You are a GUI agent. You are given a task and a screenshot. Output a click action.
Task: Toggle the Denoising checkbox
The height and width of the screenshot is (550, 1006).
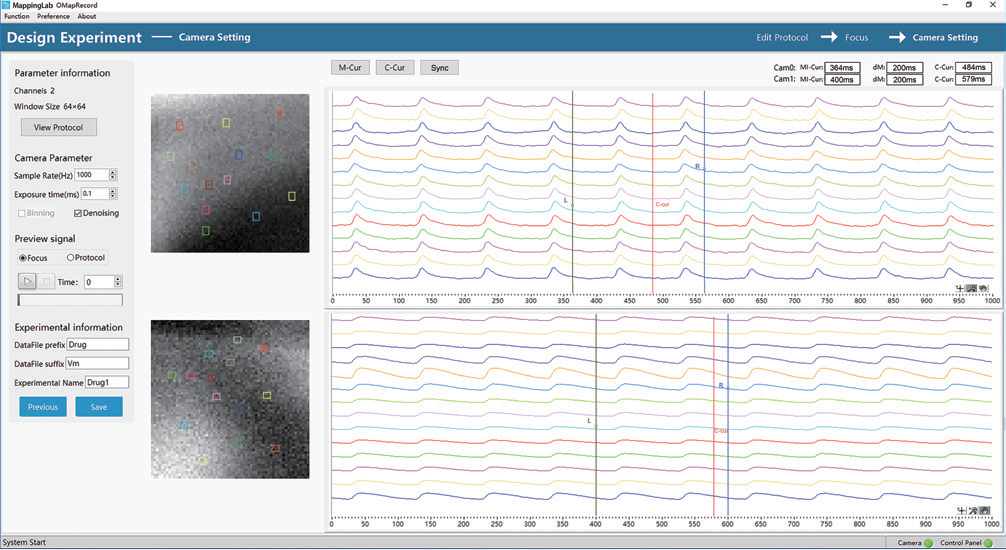pos(79,213)
